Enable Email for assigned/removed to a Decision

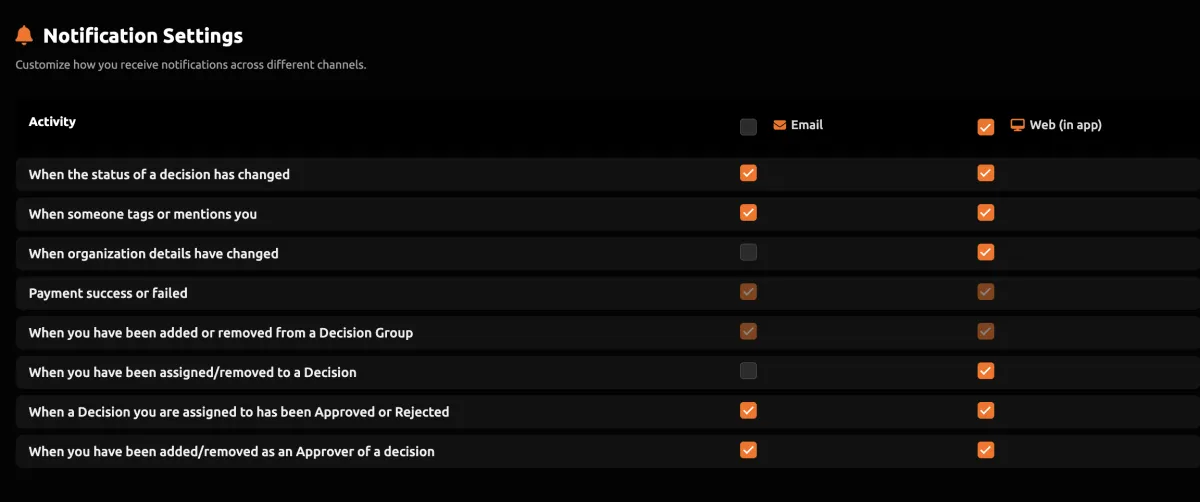pos(748,371)
